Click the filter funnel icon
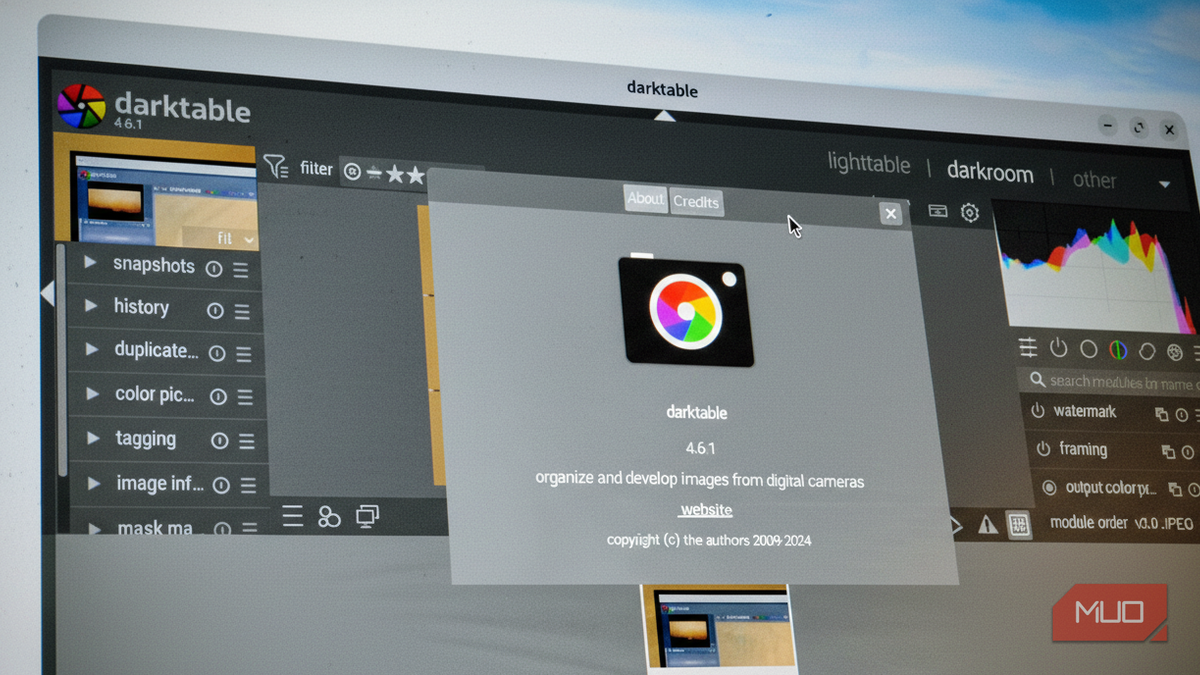1200x675 pixels. [x=275, y=166]
